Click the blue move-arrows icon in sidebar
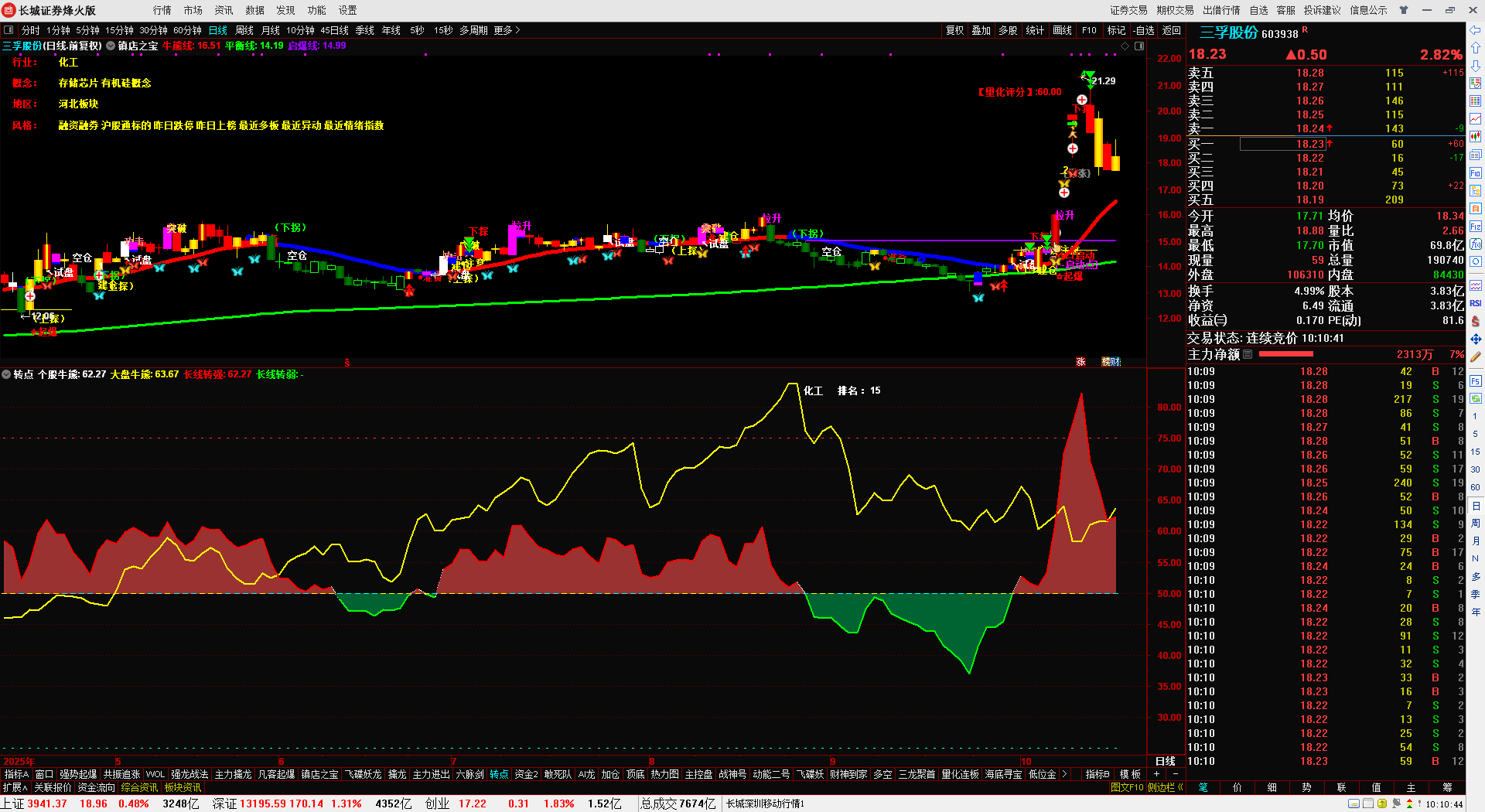The width and height of the screenshot is (1485, 812). [1476, 339]
